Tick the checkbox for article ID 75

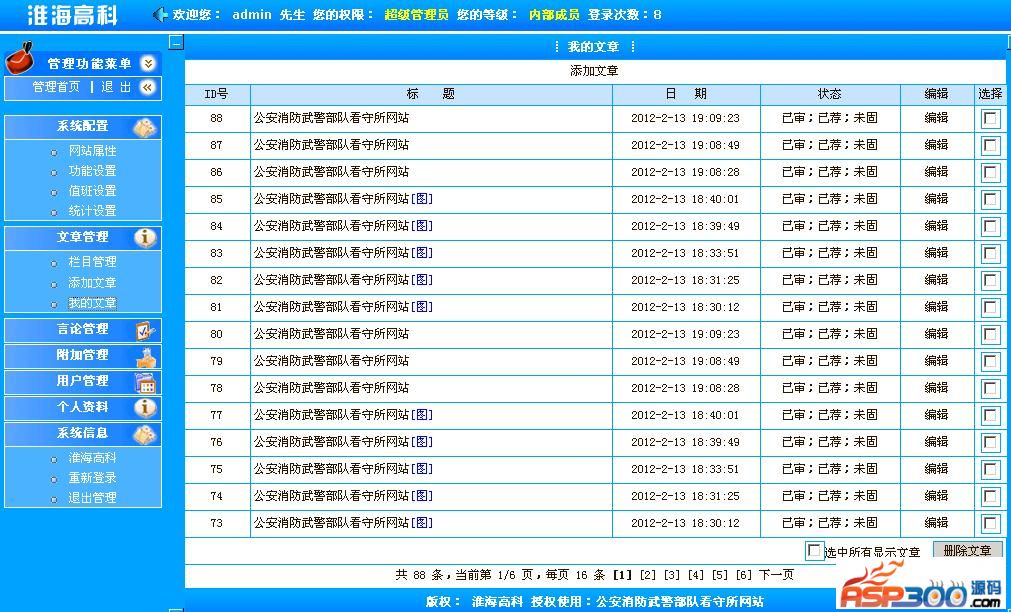coord(990,469)
